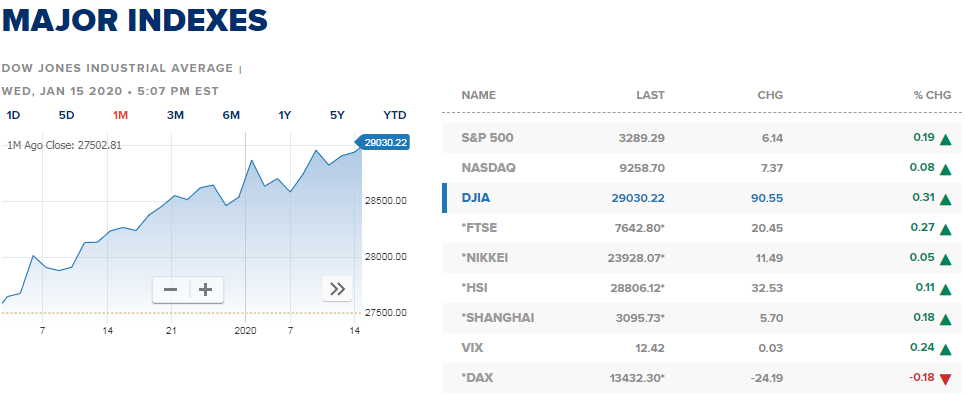Click the green up arrow for NASDAQ
This screenshot has width=965, height=396.
click(x=946, y=169)
